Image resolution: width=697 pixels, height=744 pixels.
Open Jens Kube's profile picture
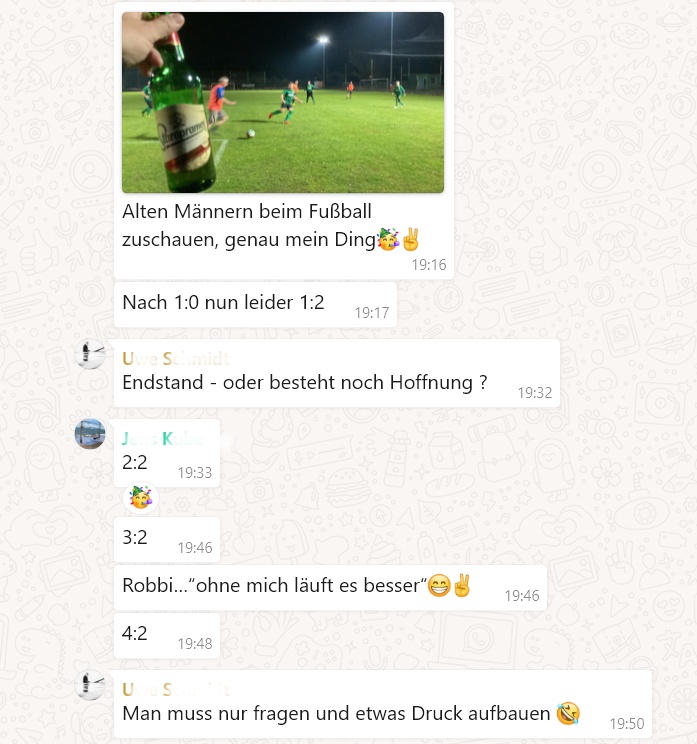coord(90,434)
